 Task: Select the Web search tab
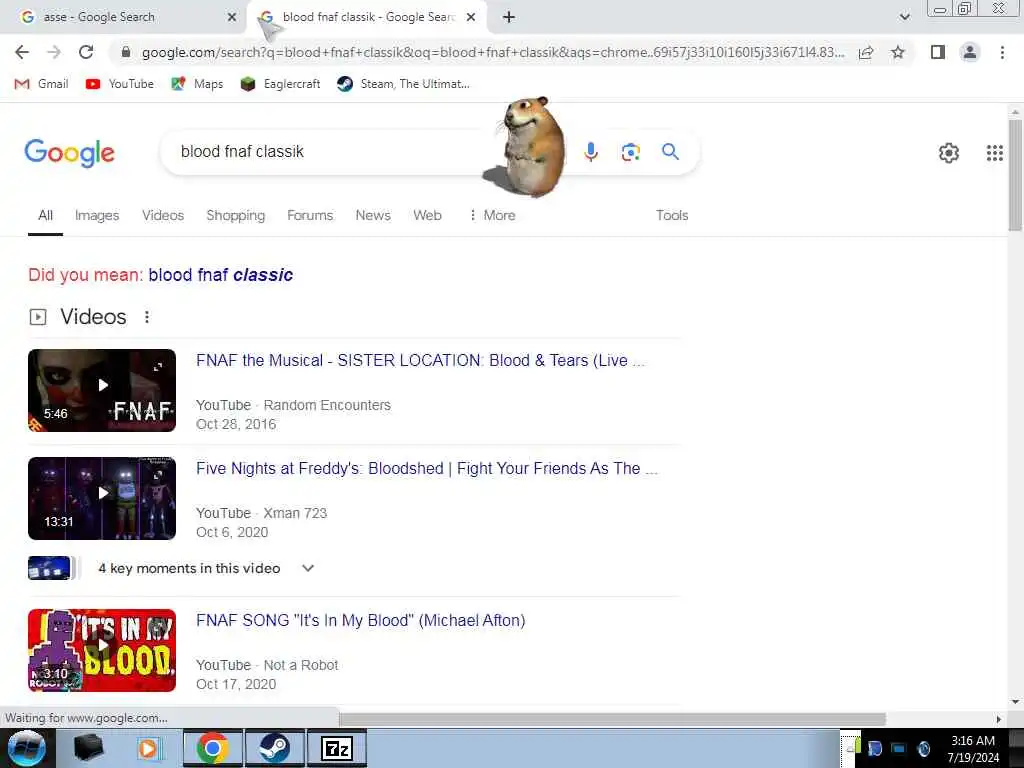pos(427,215)
